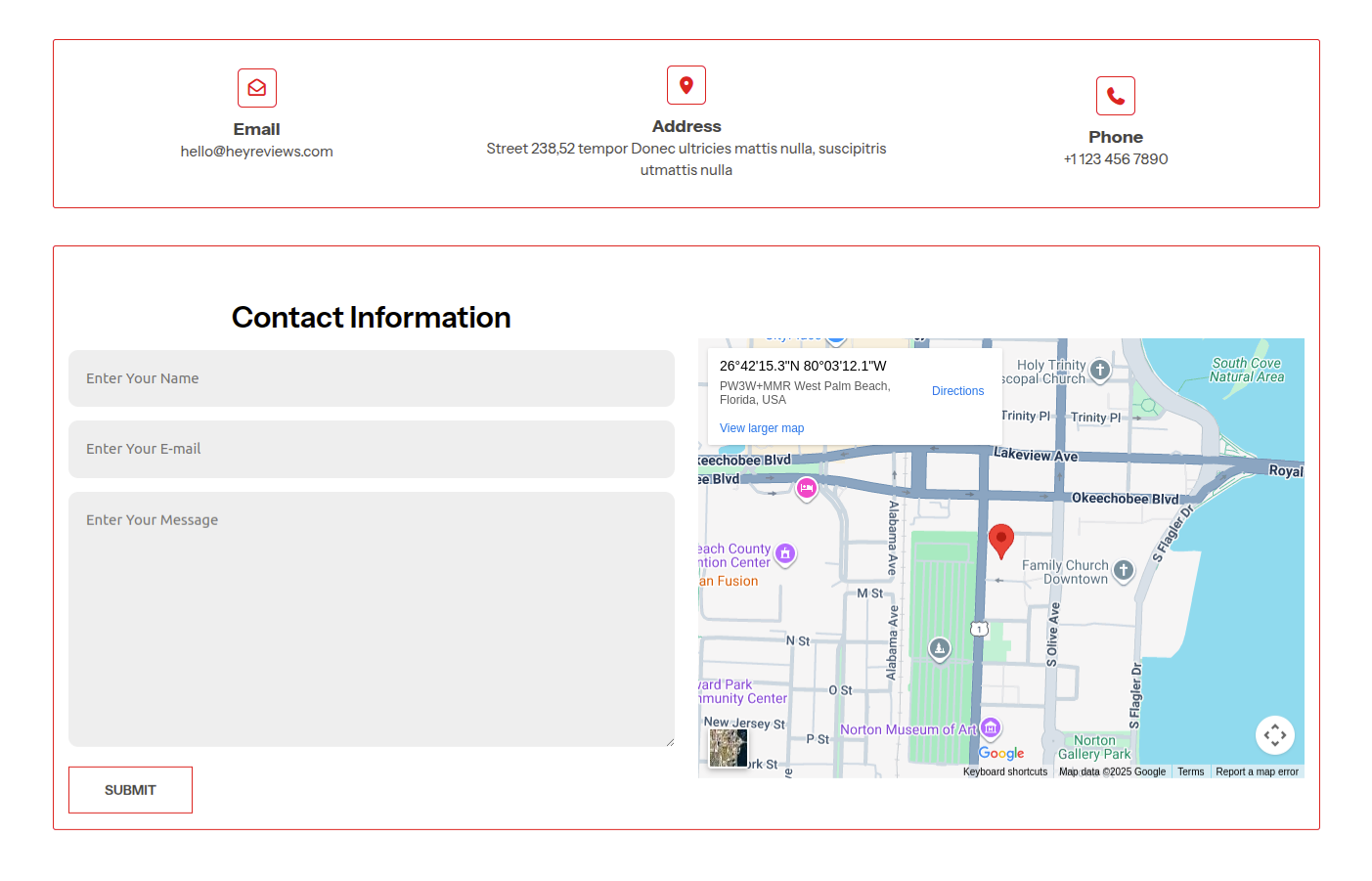Image resolution: width=1372 pixels, height=881 pixels.
Task: Click Family Church Downtown map marker
Action: (1124, 570)
